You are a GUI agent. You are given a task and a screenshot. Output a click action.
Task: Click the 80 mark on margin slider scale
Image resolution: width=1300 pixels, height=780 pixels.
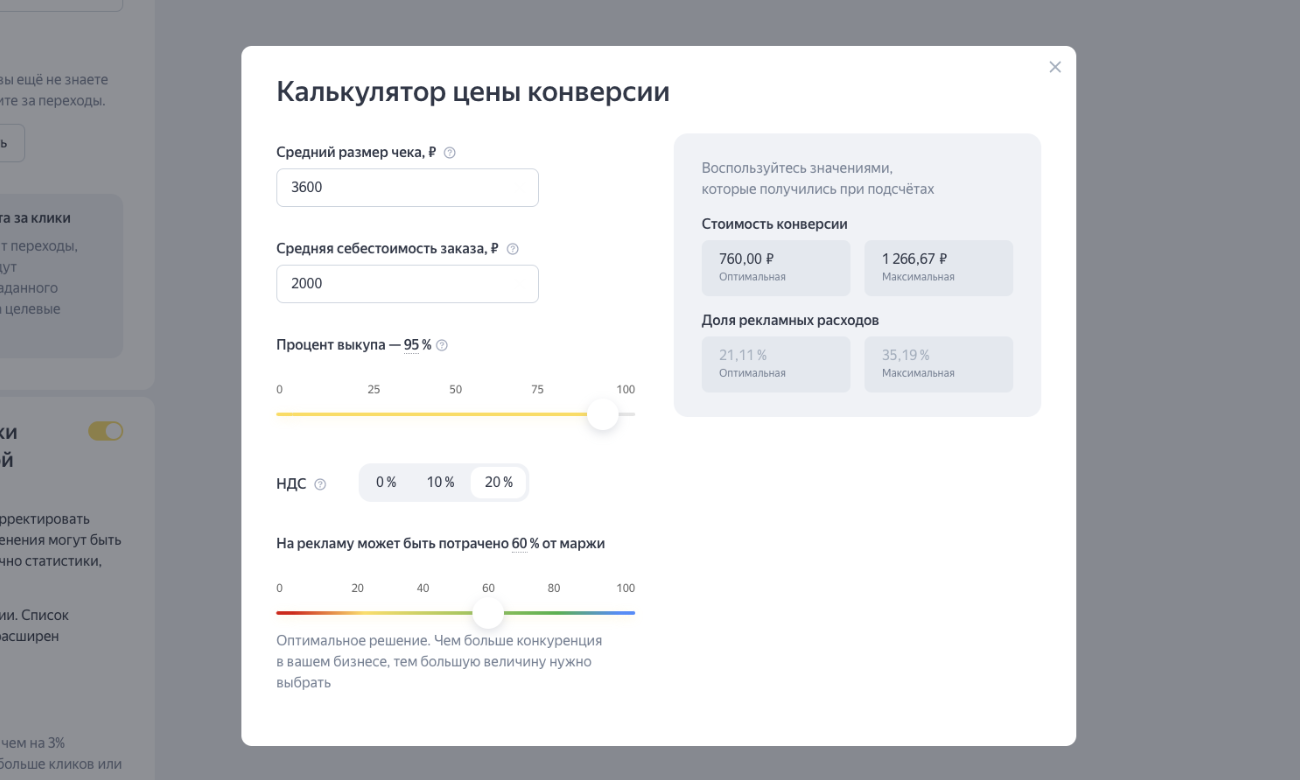(x=554, y=588)
